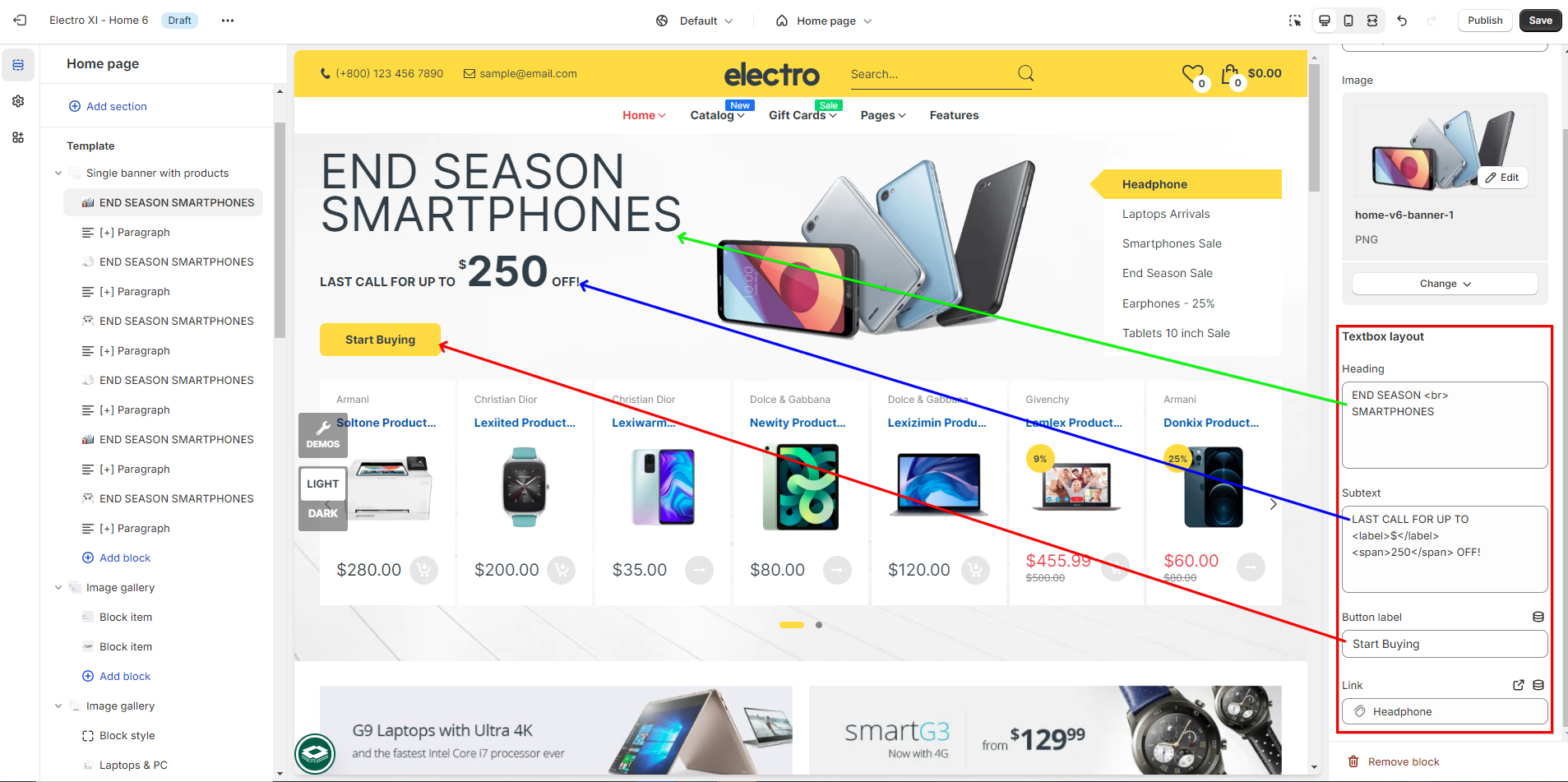Click the undo arrow icon
Viewport: 1568px width, 782px height.
point(1402,21)
